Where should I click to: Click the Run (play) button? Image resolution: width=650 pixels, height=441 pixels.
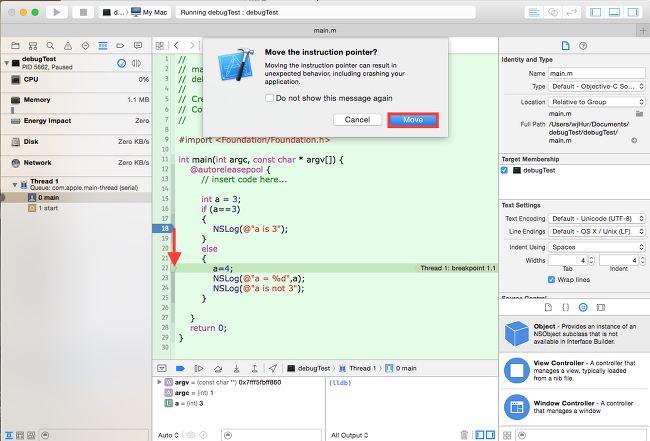pyautogui.click(x=57, y=12)
